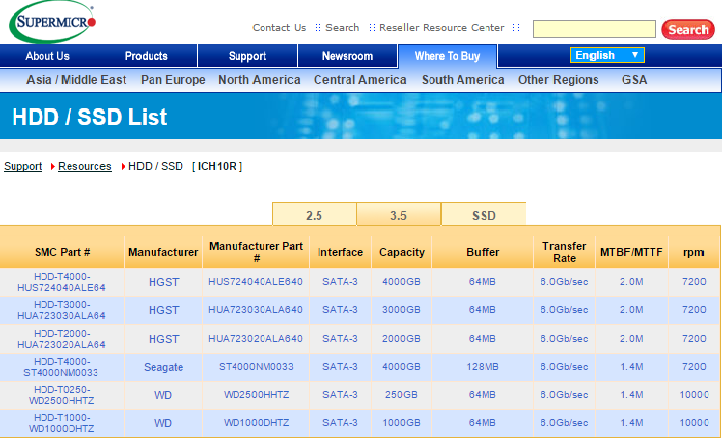Click the MTBF/MTTF column header
Image resolution: width=722 pixels, height=438 pixels.
pos(631,252)
